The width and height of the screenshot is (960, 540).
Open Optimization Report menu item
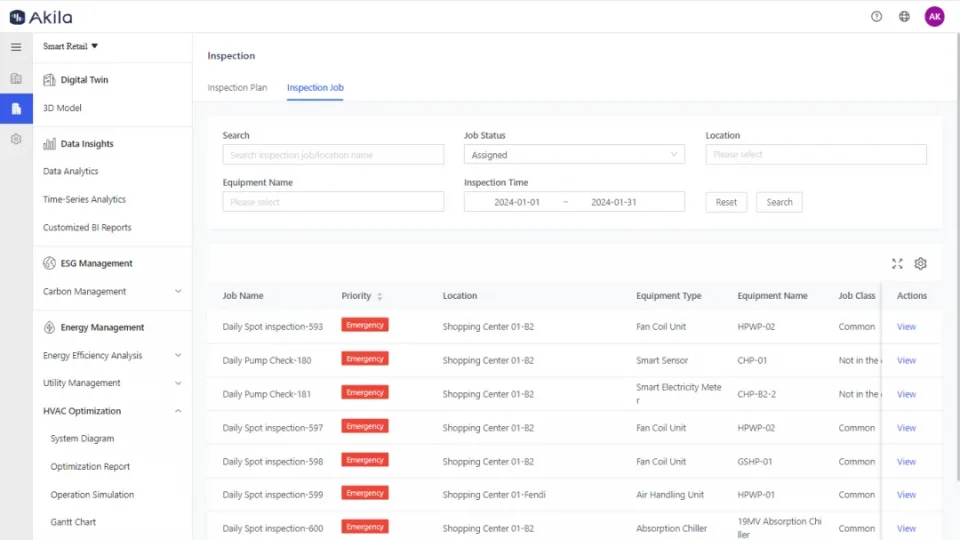coord(90,467)
